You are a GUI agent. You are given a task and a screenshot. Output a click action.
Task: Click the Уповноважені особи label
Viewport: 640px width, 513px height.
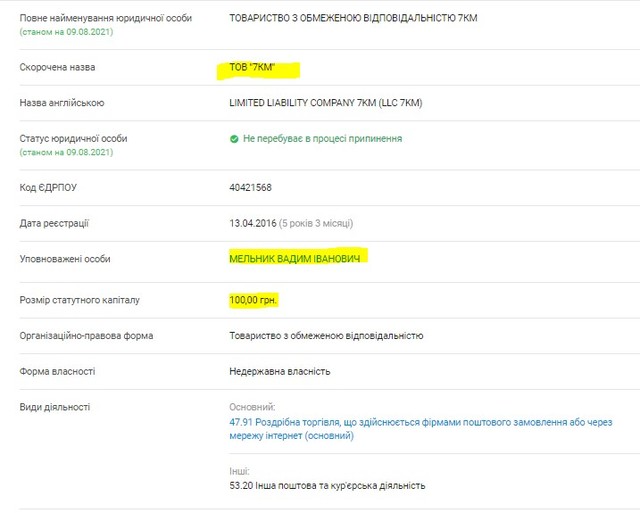65,259
